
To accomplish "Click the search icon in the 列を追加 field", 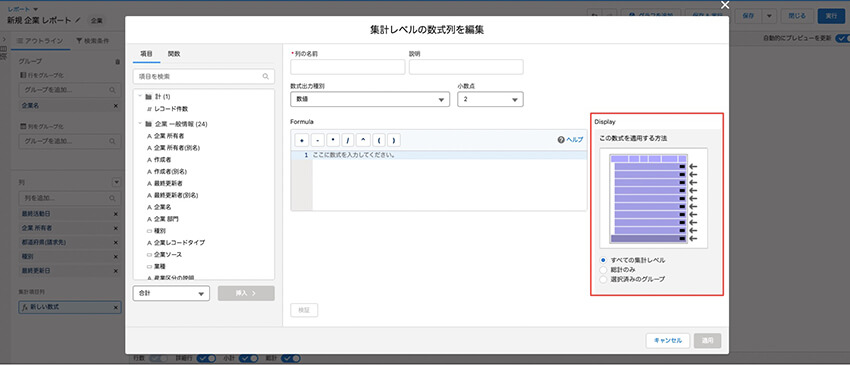I will (x=112, y=198).
